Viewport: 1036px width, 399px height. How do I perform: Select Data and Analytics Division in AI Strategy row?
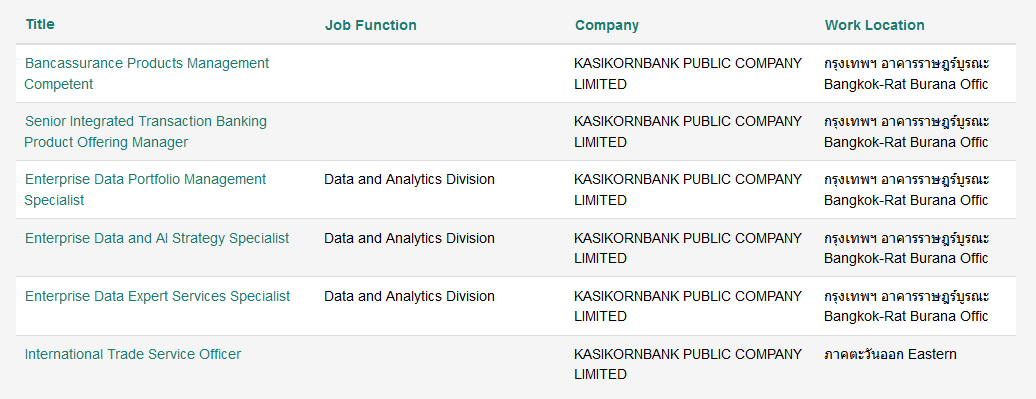[x=409, y=238]
